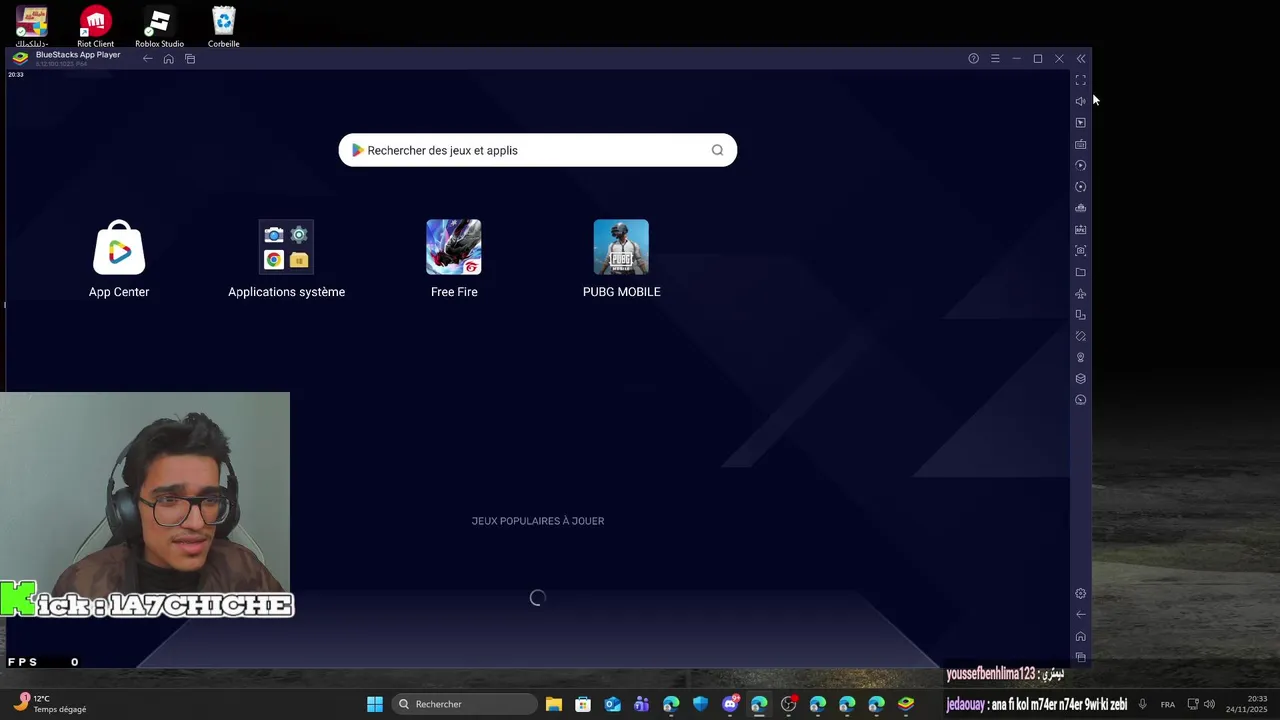Screen dimensions: 1280x720
Task: Focus the Rechercher des jeux et applis field
Action: tap(538, 150)
